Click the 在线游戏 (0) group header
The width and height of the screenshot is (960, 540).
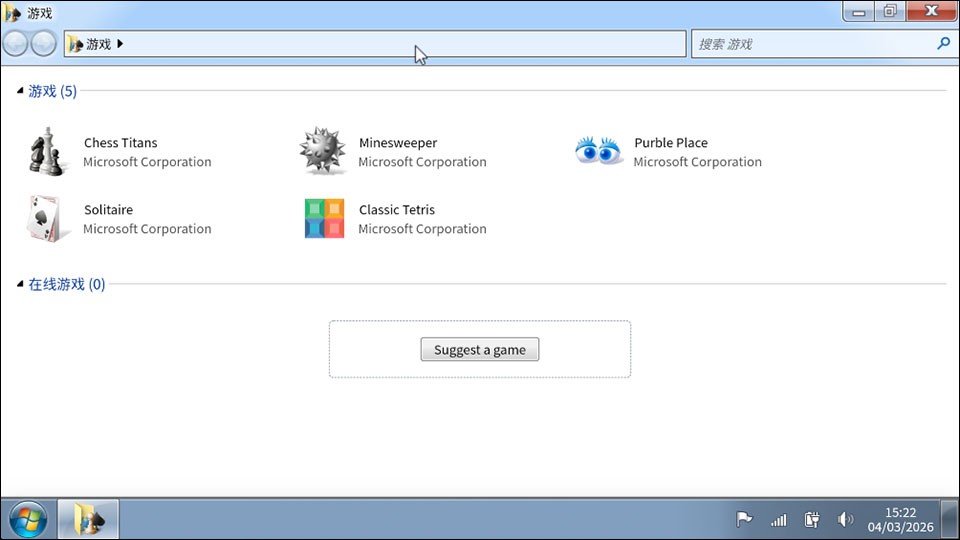tap(67, 284)
